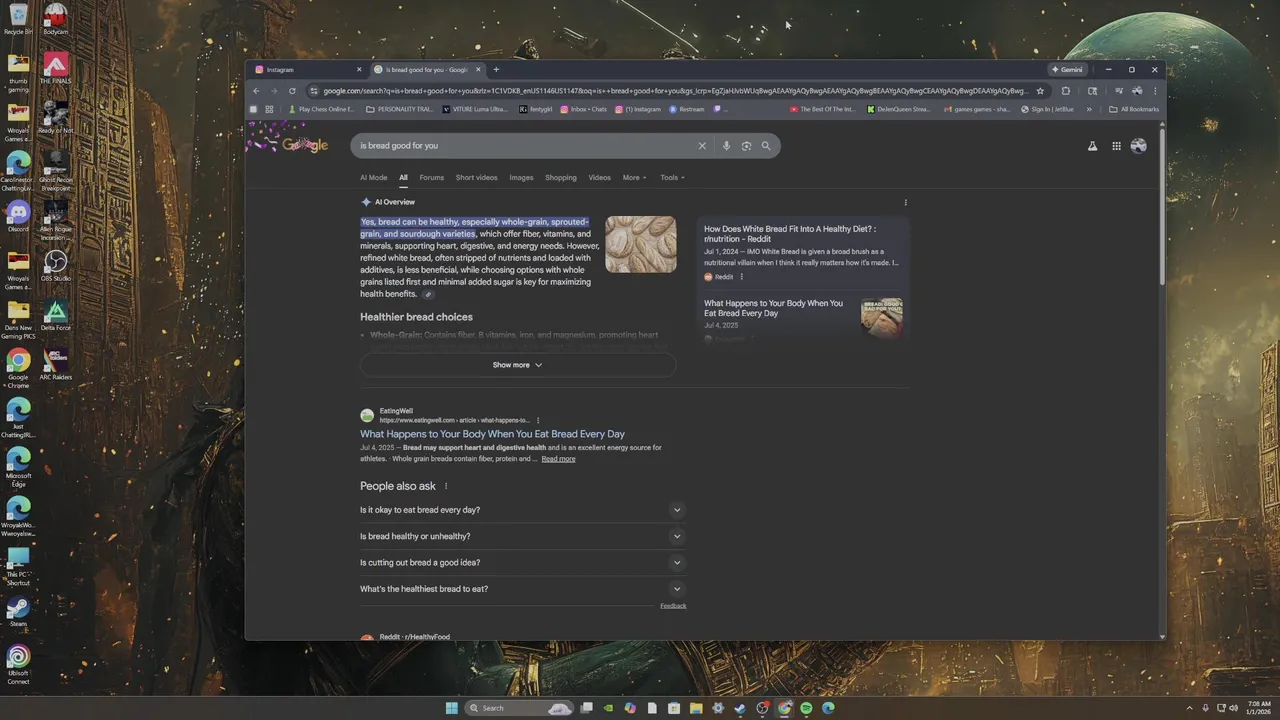Show hidden system tray icons

click(x=1189, y=708)
